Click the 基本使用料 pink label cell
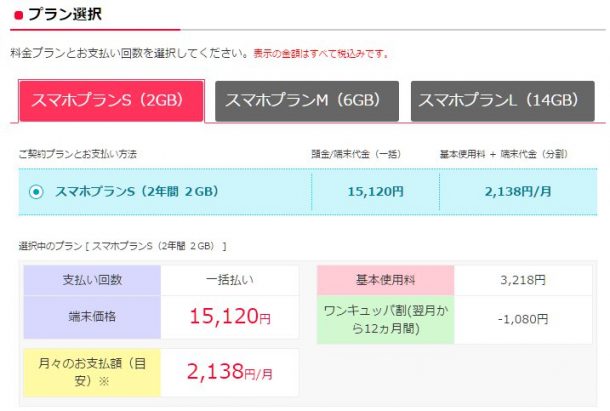Image resolution: width=610 pixels, height=411 pixels. (x=385, y=280)
